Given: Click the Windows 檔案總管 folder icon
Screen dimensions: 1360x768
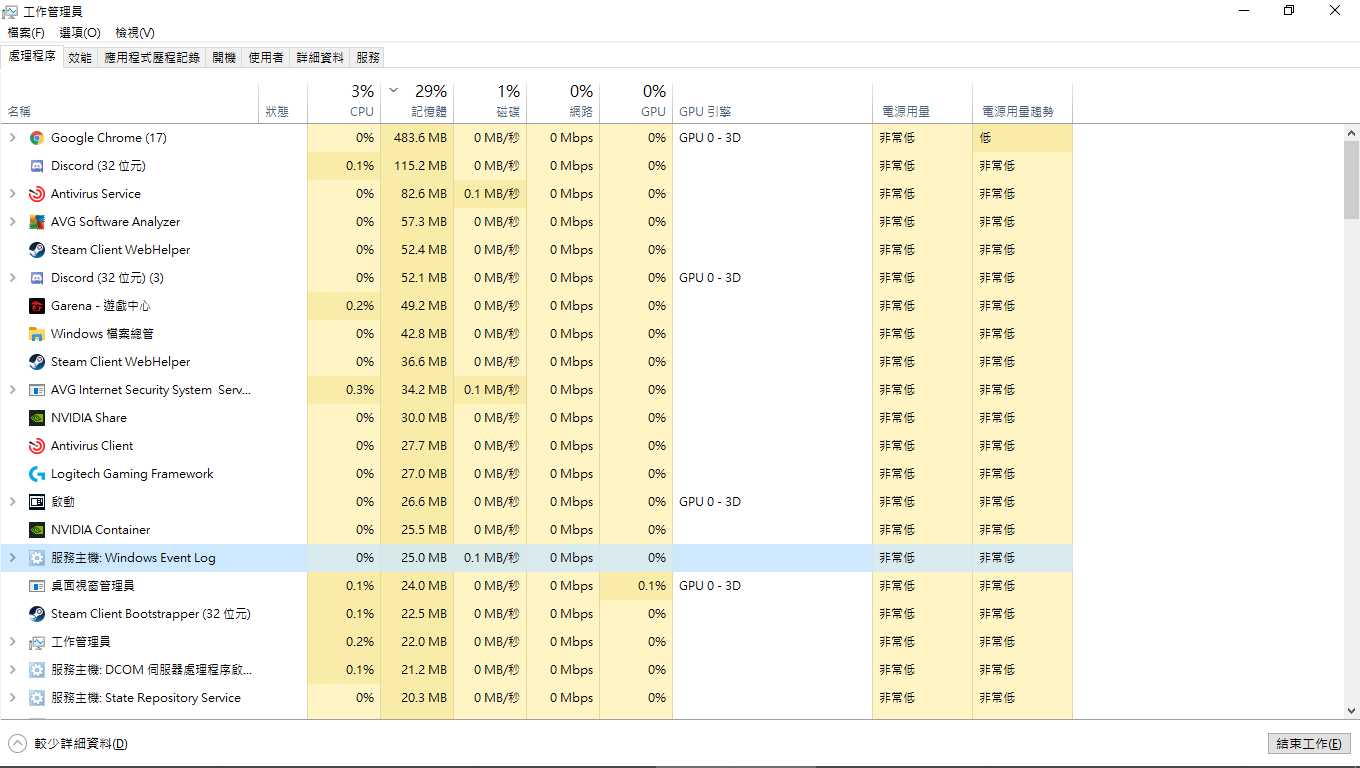Looking at the screenshot, I should pyautogui.click(x=37, y=334).
